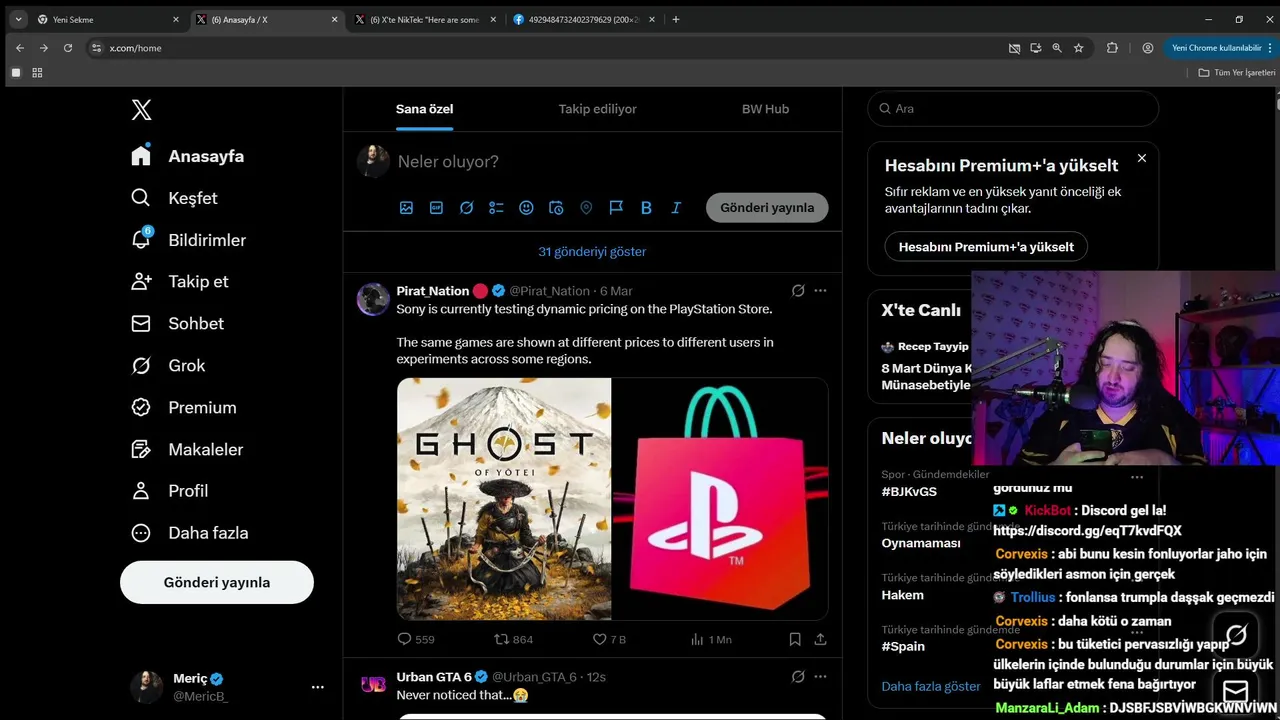This screenshot has width=1280, height=720.
Task: Open Urban GTA 6 profile name
Action: point(434,677)
